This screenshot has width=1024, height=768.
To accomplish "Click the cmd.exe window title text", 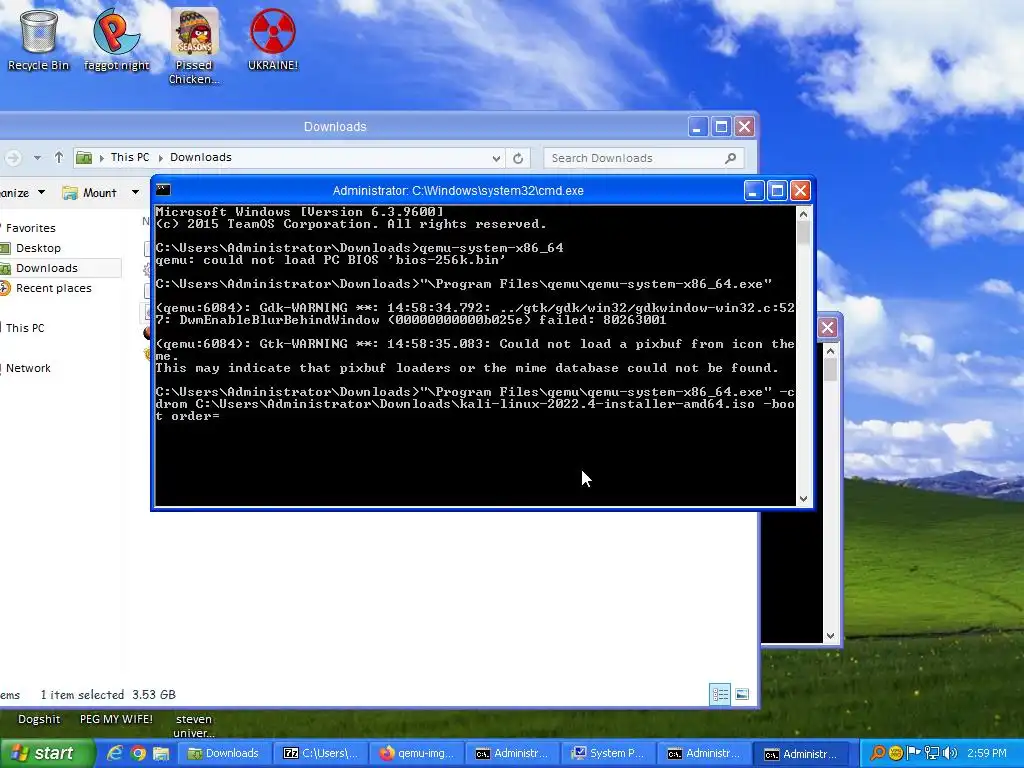I will (458, 191).
